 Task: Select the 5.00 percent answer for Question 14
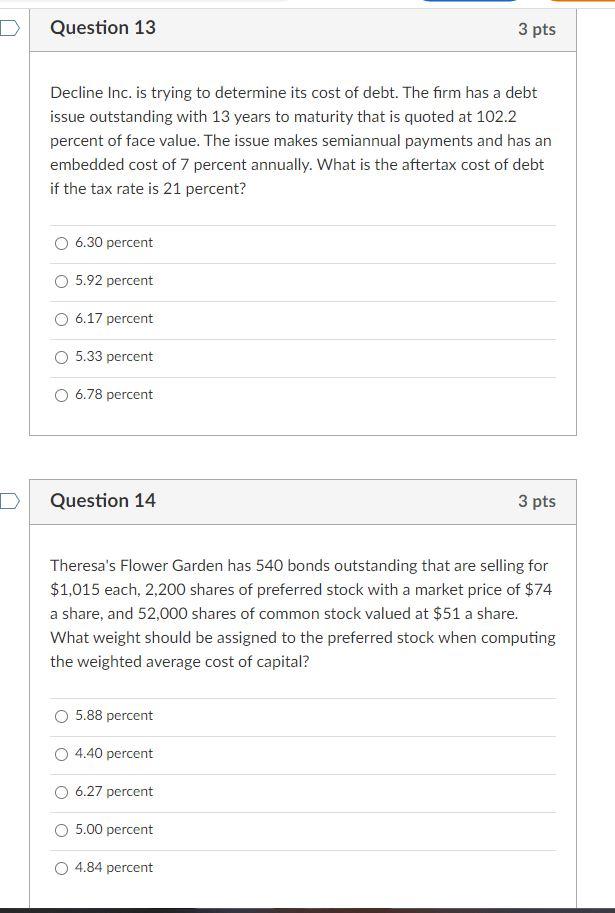point(59,829)
